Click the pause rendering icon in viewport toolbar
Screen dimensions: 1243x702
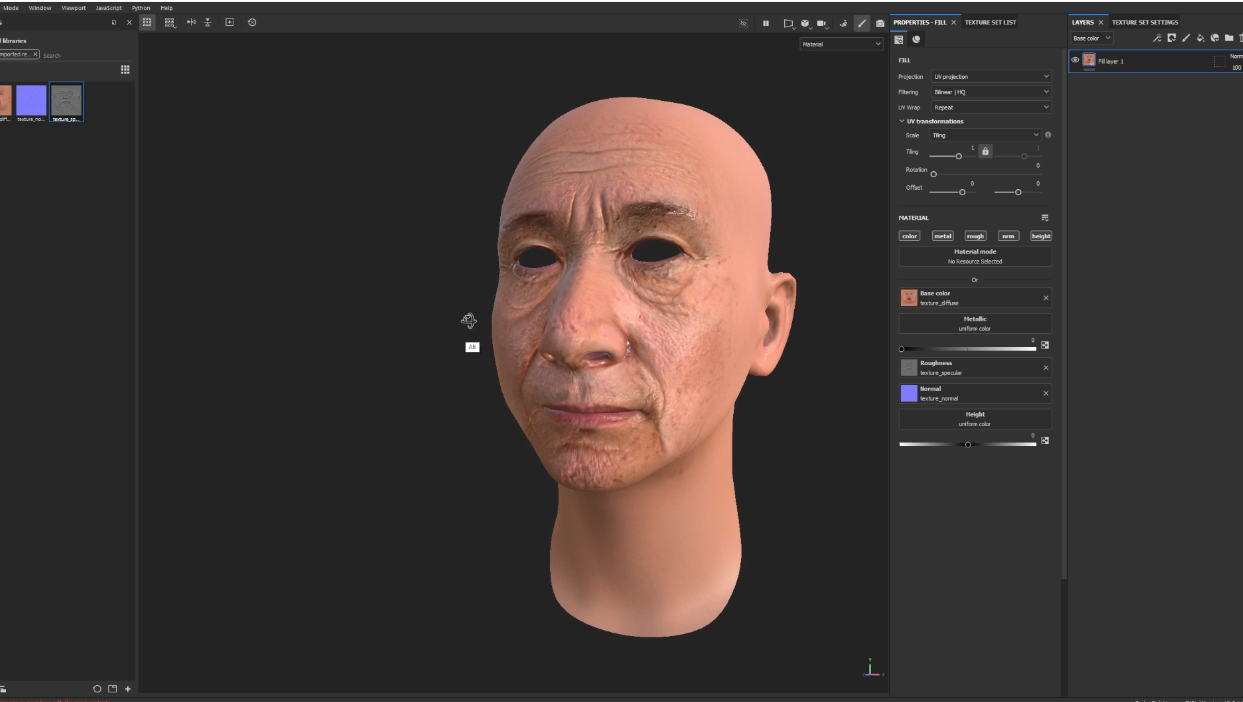(x=766, y=23)
